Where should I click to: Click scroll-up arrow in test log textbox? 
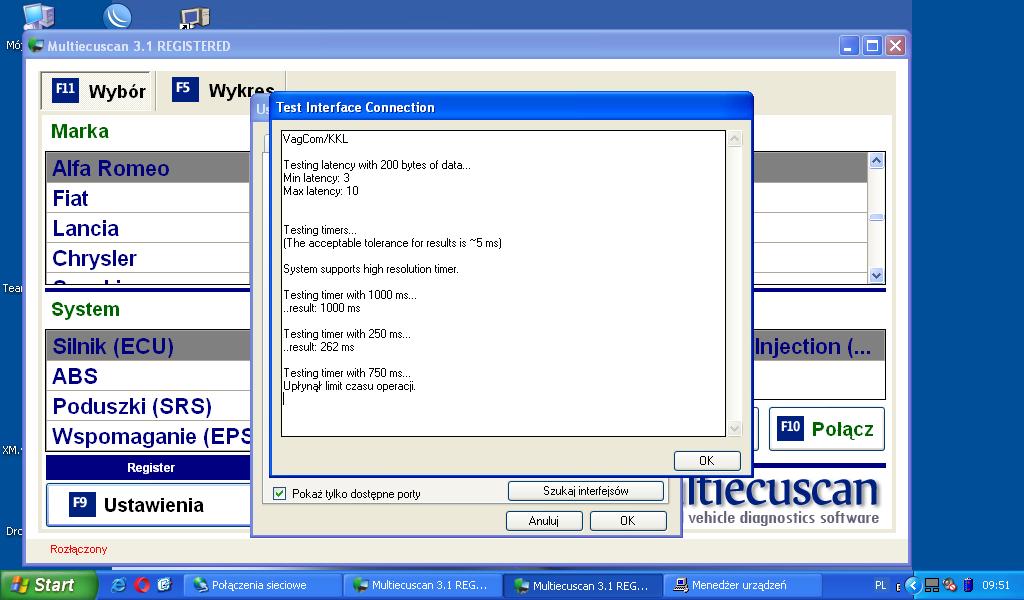[735, 139]
